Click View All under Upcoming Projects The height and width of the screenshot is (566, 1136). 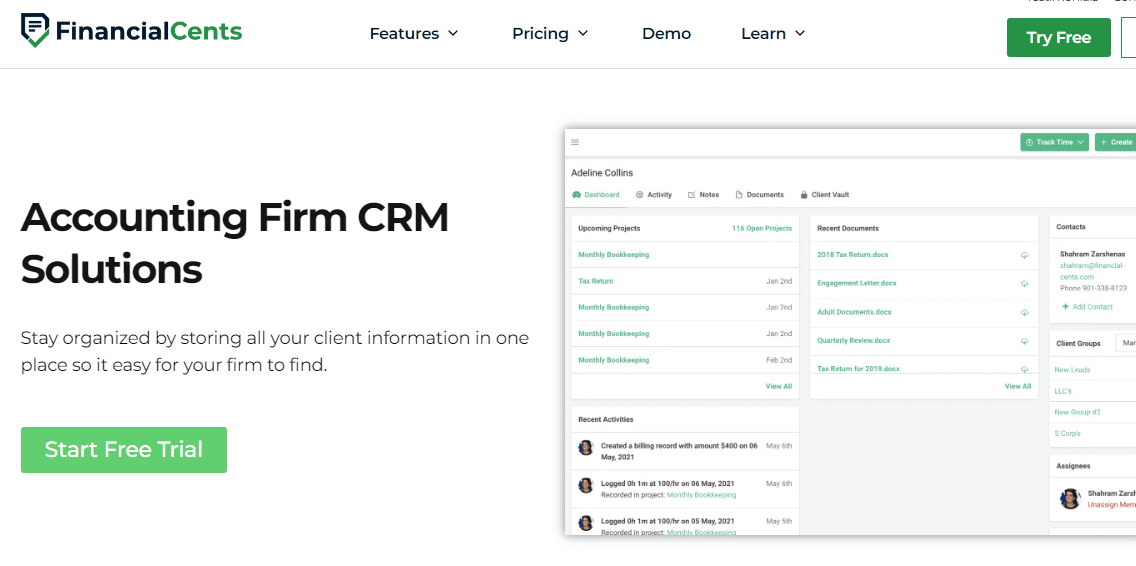tap(779, 386)
